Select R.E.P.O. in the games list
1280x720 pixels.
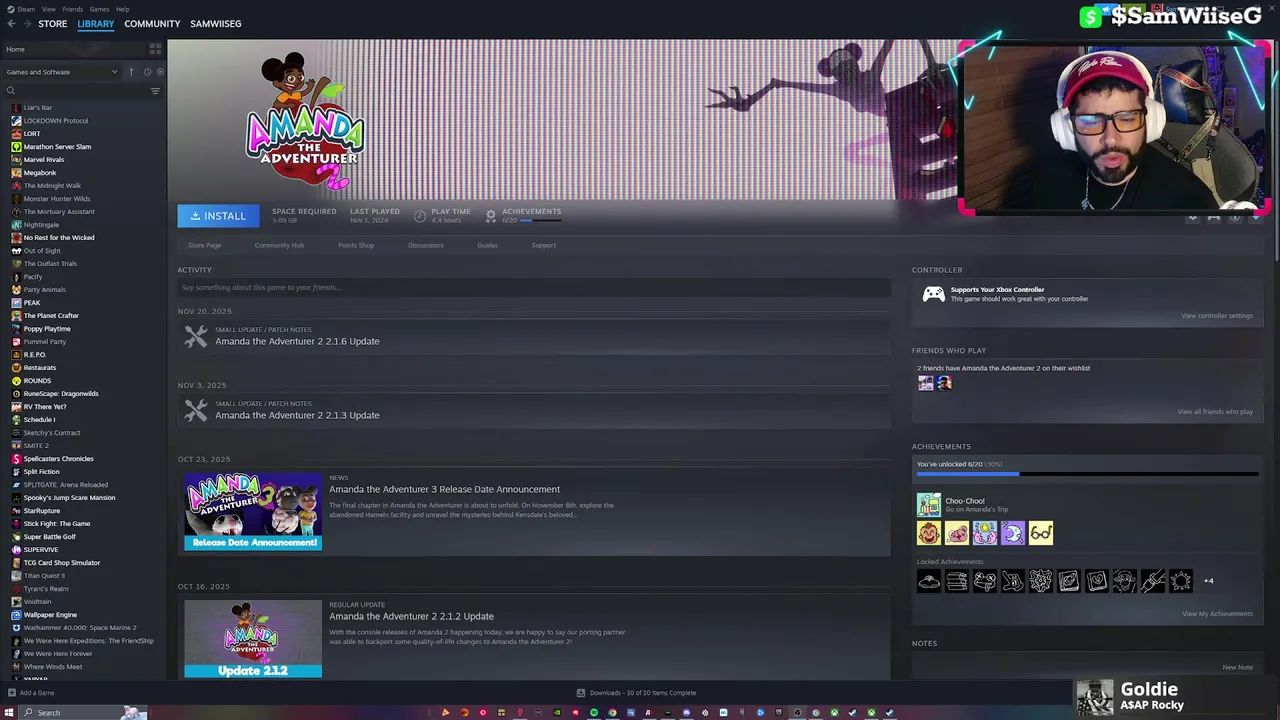34,355
